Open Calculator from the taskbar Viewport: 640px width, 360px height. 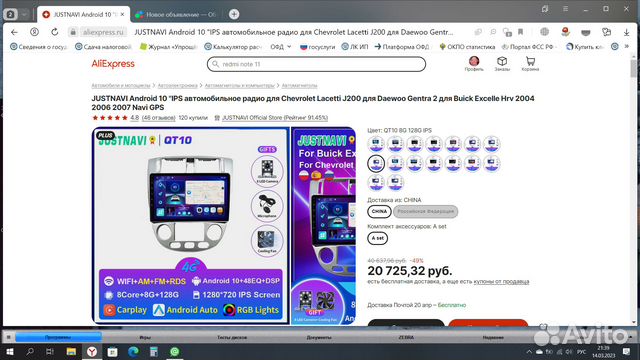tap(154, 351)
